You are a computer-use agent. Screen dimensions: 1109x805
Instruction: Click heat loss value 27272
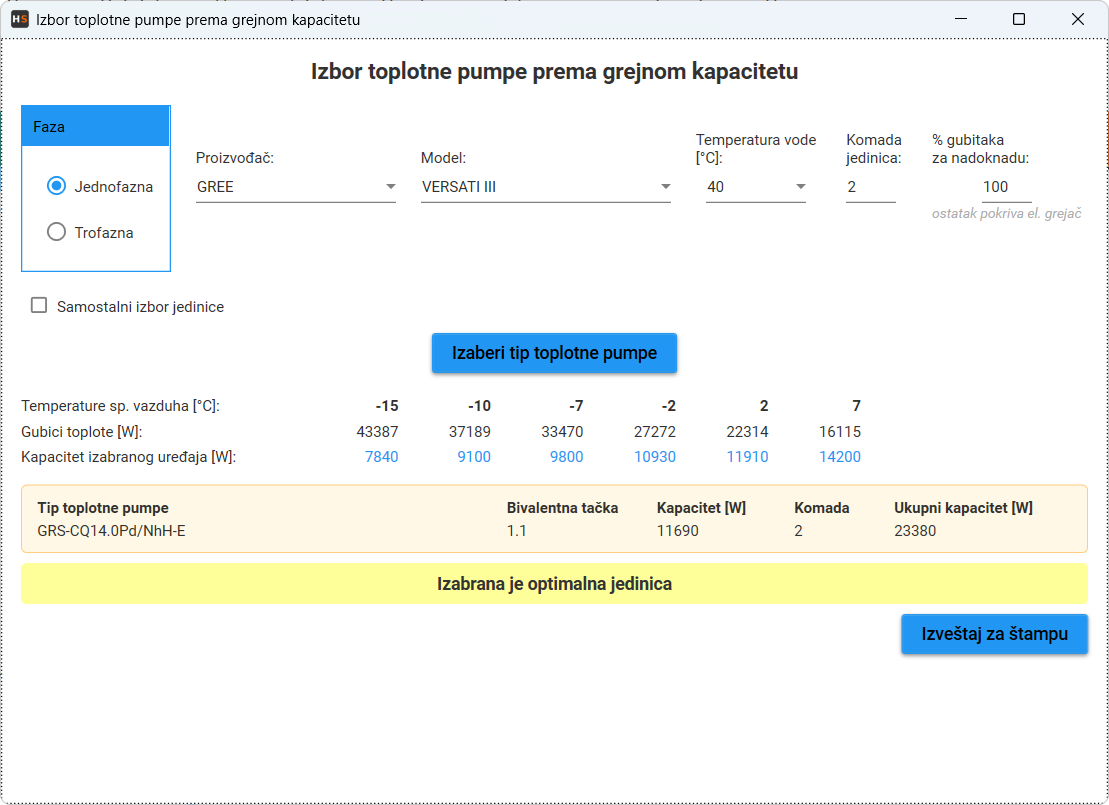point(655,432)
